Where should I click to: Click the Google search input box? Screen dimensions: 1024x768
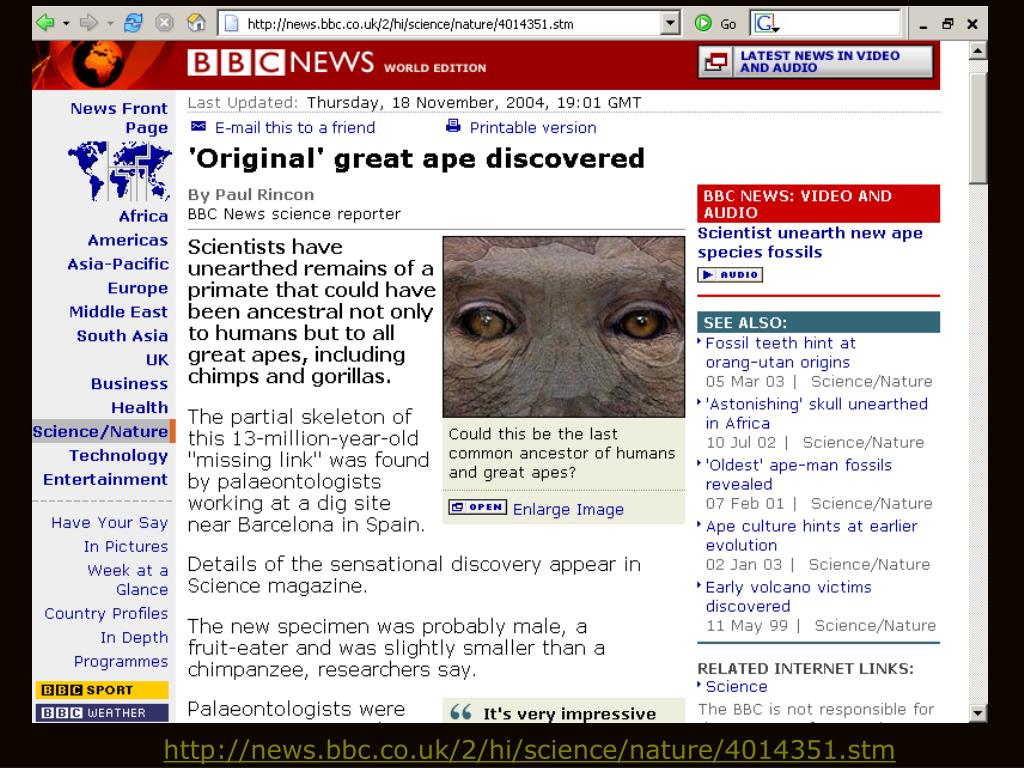pyautogui.click(x=839, y=24)
